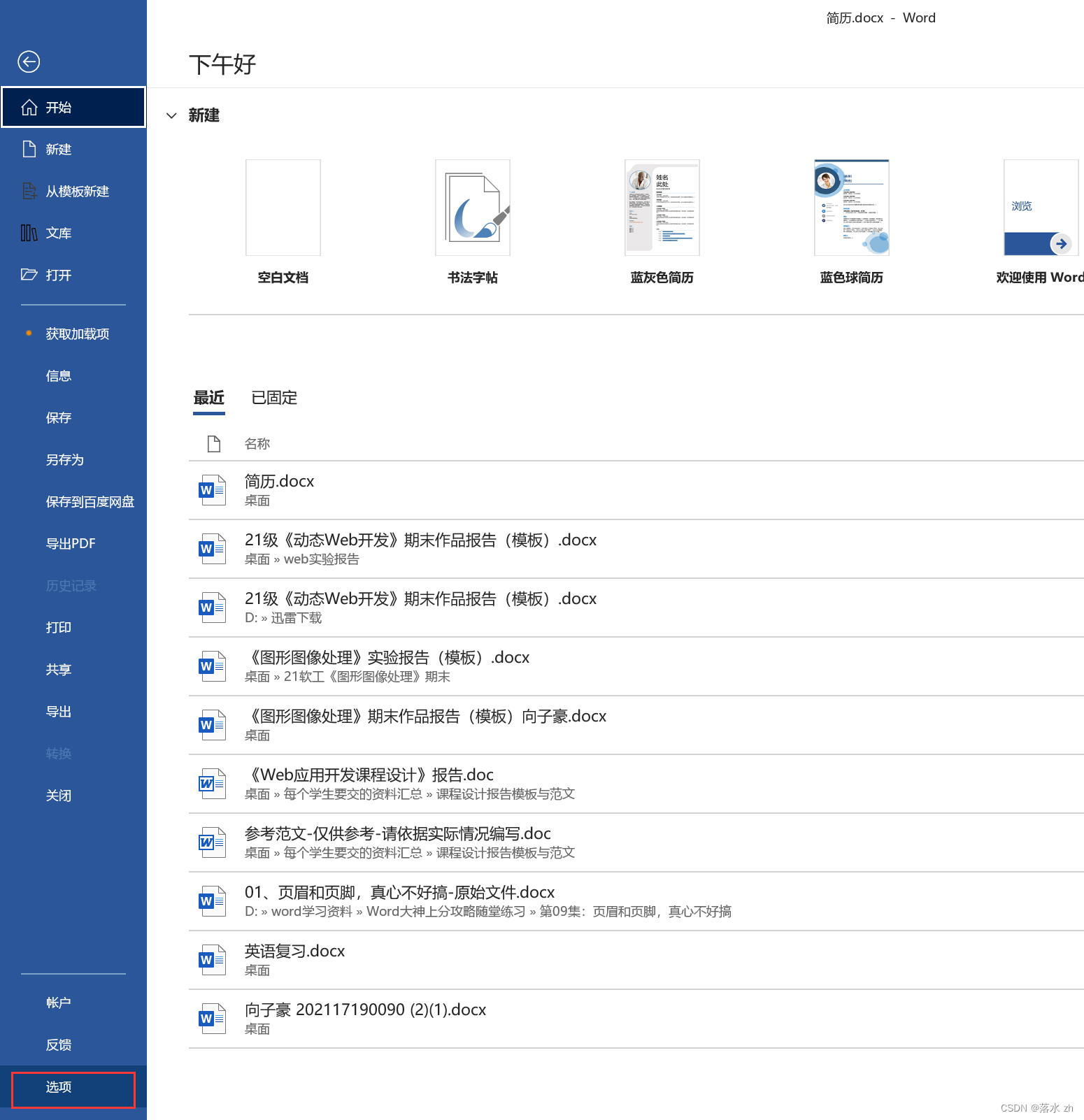The image size is (1084, 1120).
Task: Click Word icon of 简历.docx
Action: (212, 490)
